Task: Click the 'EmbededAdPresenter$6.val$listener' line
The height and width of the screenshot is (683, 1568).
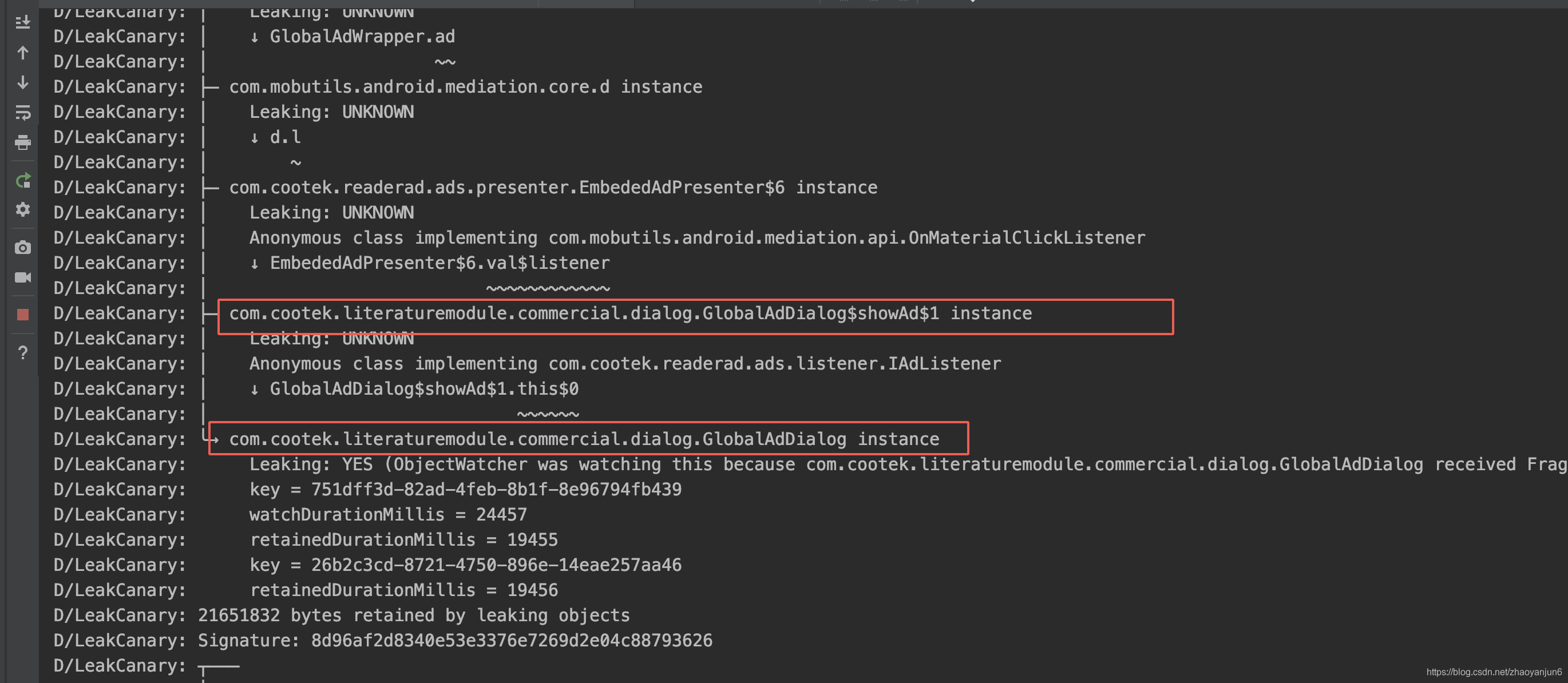Action: click(429, 263)
